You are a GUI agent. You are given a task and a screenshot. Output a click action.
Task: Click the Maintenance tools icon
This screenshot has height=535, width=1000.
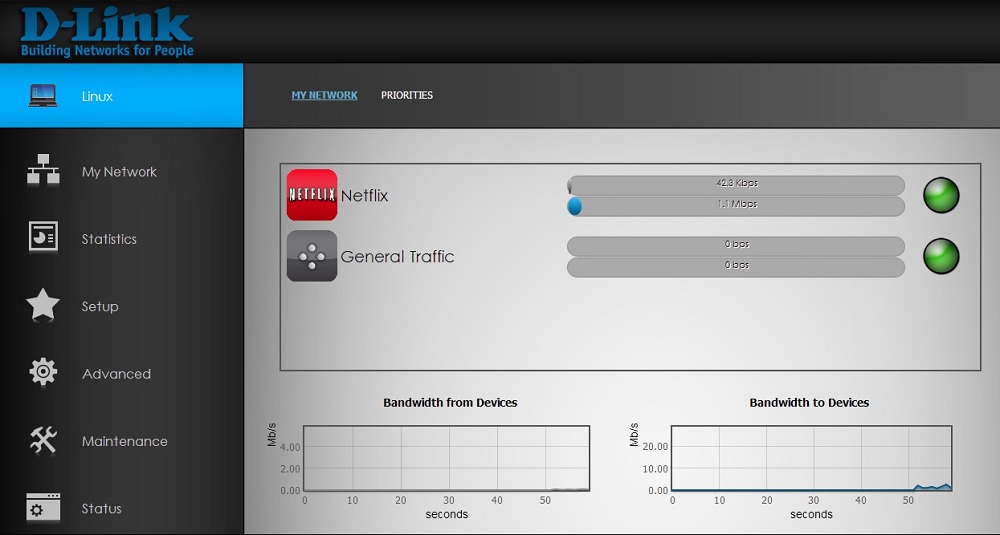click(x=43, y=440)
